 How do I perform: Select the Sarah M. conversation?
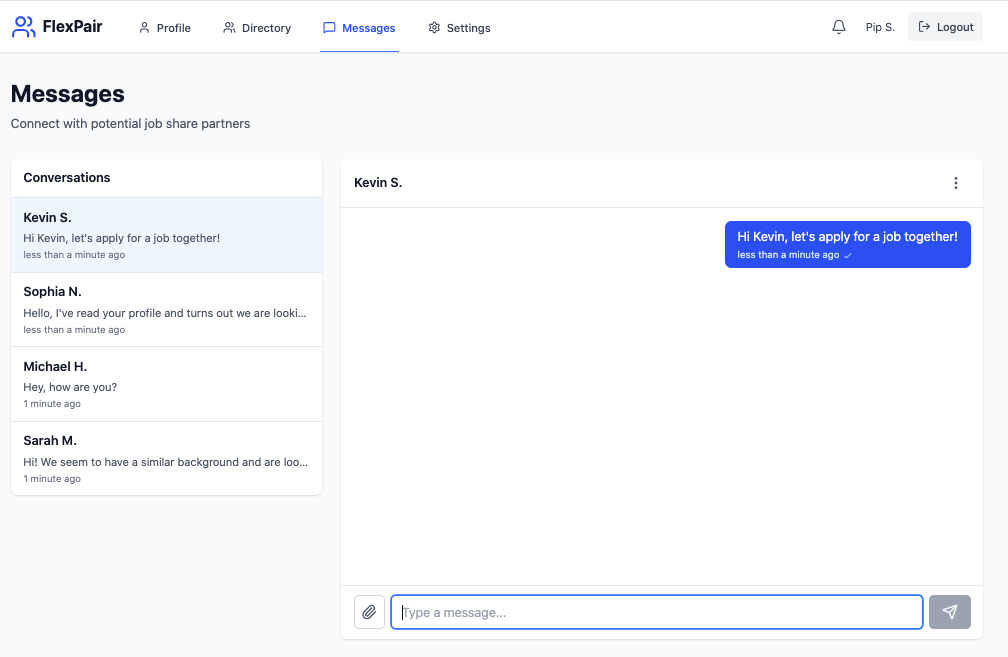(x=166, y=458)
